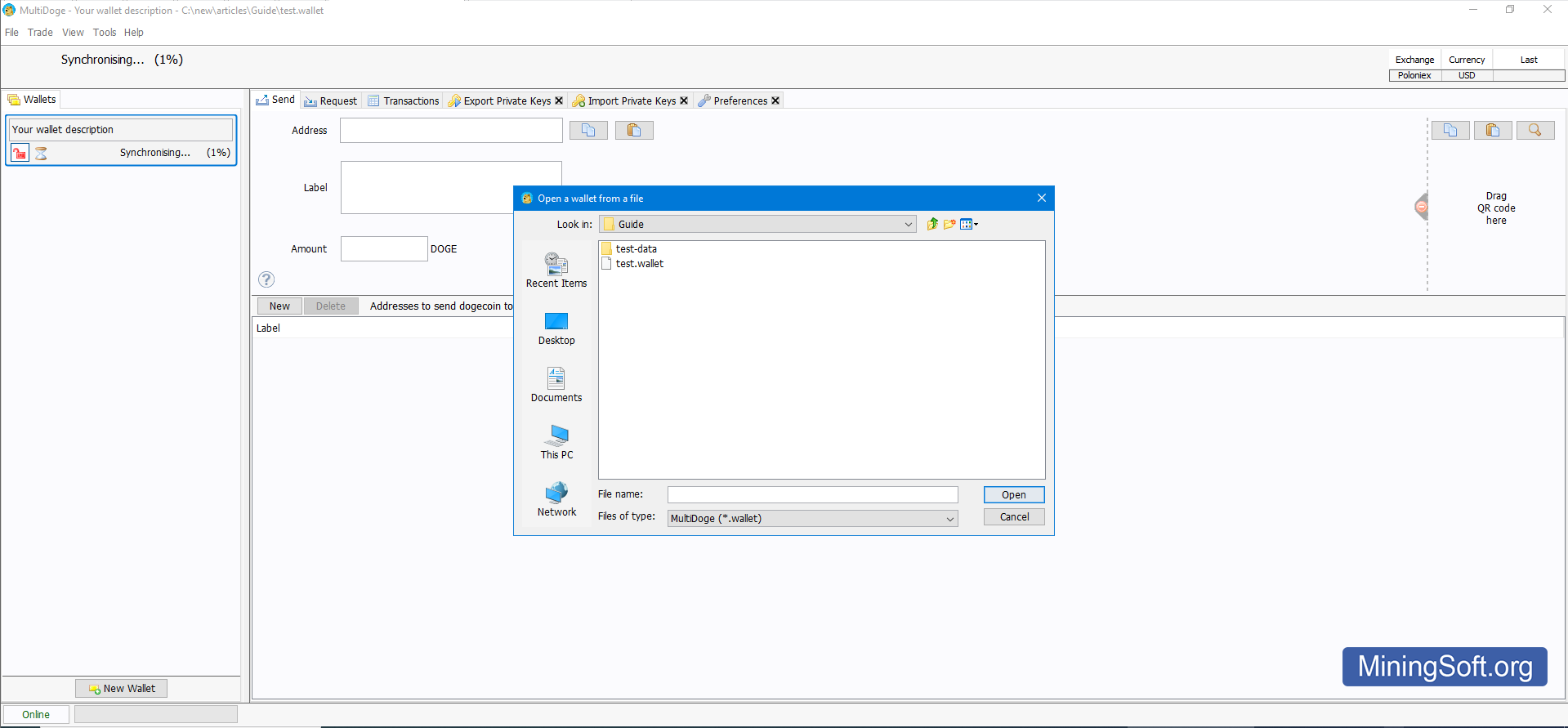Image resolution: width=1568 pixels, height=728 pixels.
Task: Open the View menu
Action: tap(73, 33)
